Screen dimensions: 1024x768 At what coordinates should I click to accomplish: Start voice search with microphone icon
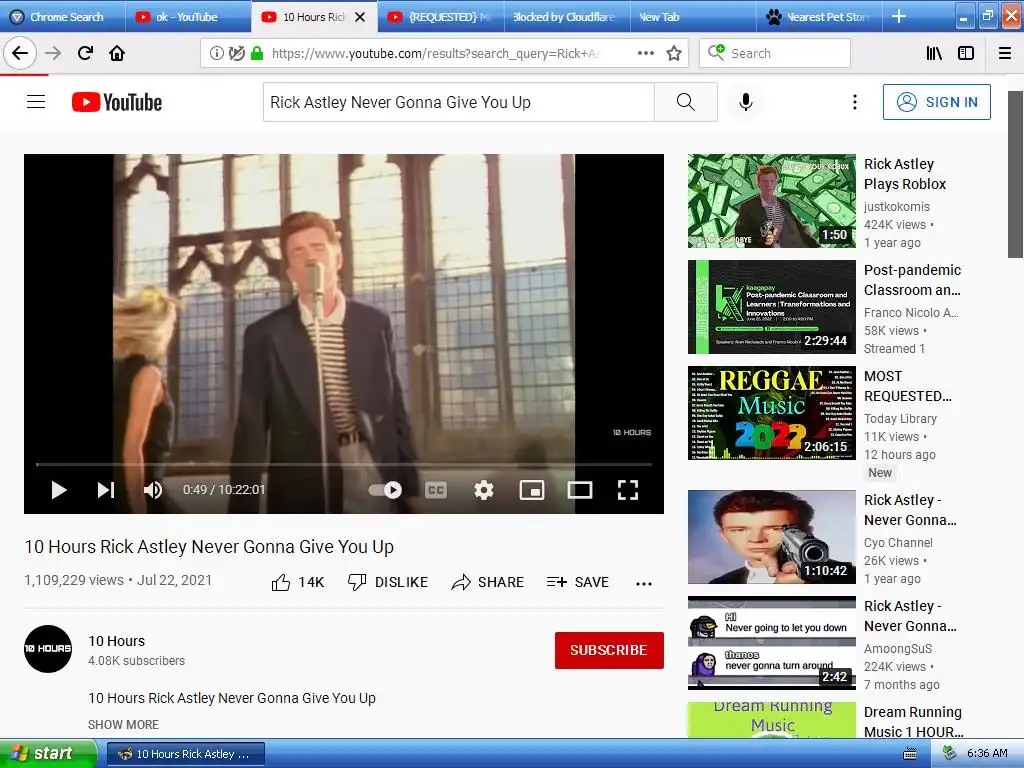[x=746, y=102]
